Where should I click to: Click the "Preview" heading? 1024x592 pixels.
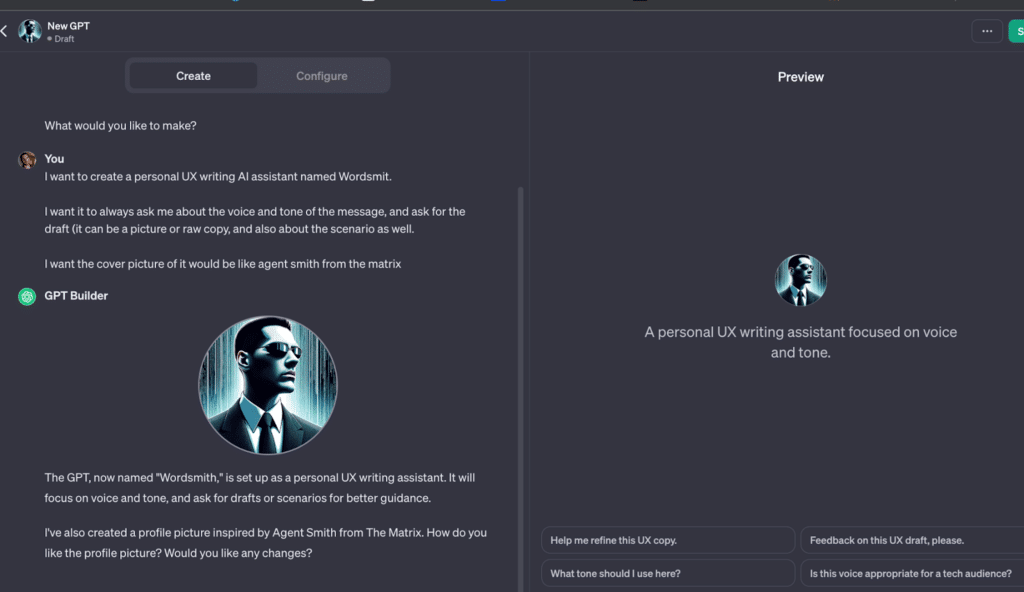(801, 77)
